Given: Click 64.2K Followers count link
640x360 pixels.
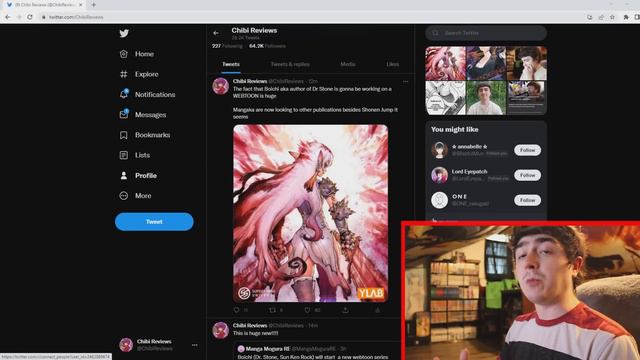Looking at the screenshot, I should 267,46.
